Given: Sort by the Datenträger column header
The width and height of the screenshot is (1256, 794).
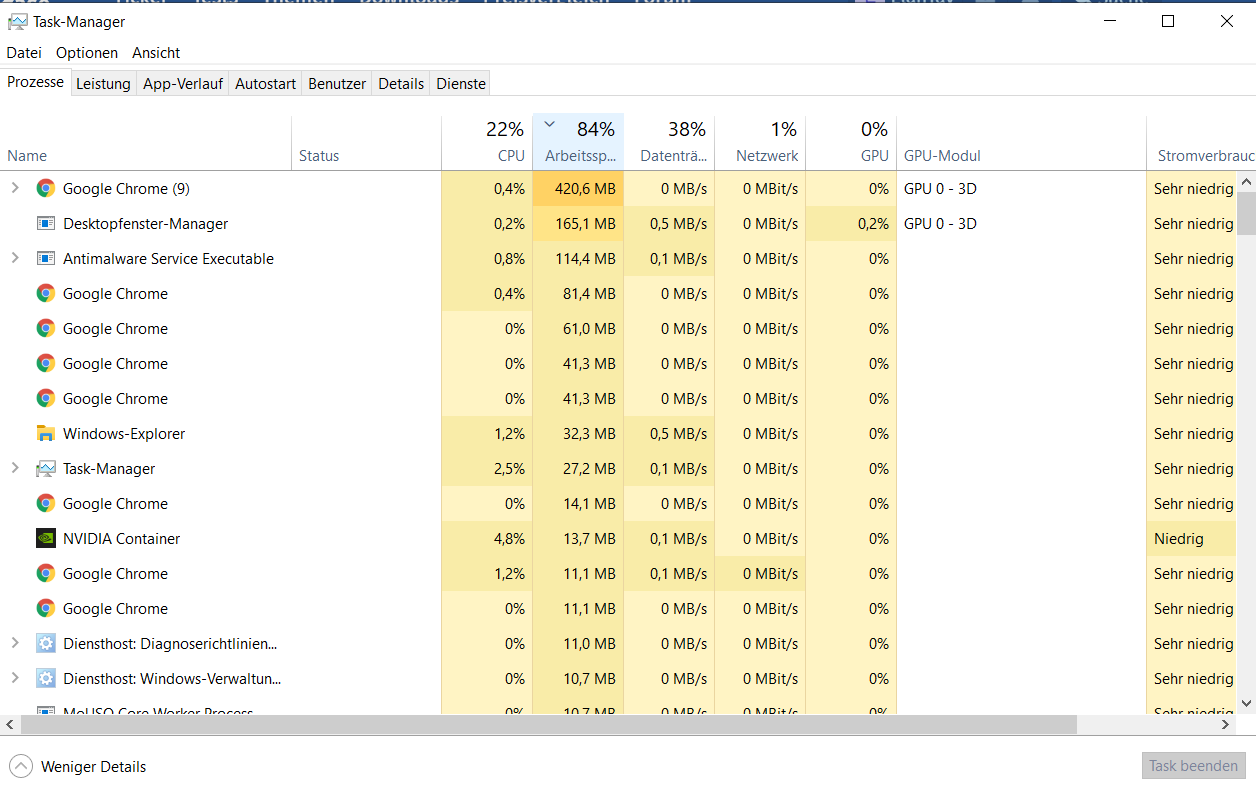Looking at the screenshot, I should tap(669, 142).
